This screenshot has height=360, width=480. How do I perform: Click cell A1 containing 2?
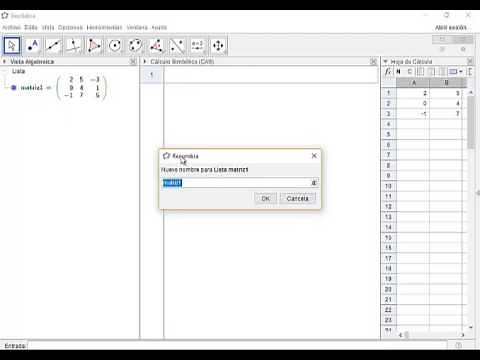(x=413, y=93)
